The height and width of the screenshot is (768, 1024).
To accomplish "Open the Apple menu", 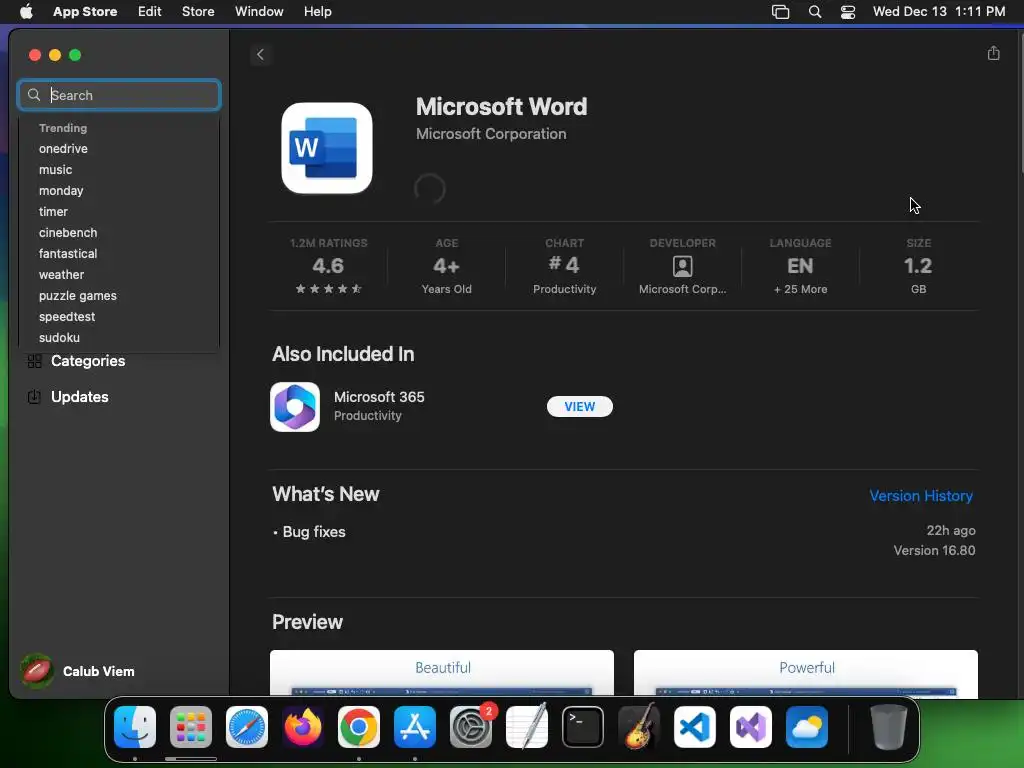I will pyautogui.click(x=26, y=11).
